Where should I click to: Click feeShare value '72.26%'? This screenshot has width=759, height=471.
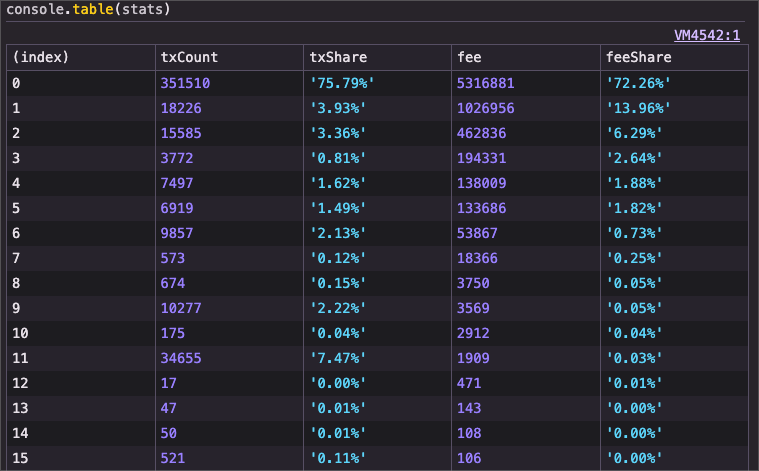638,83
